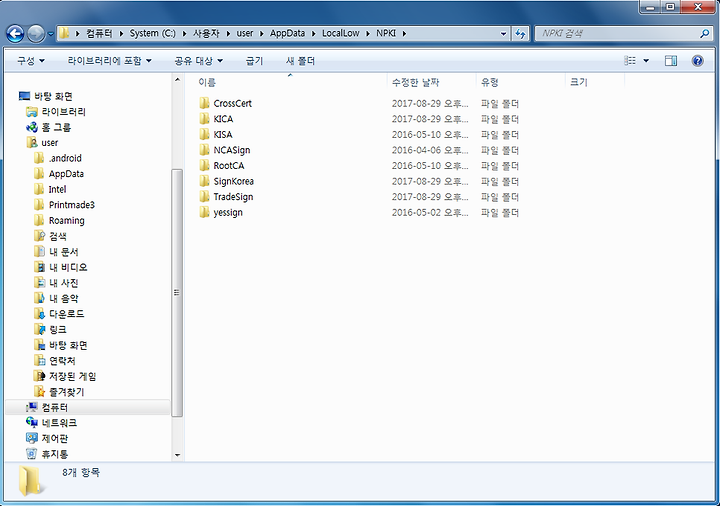Select the KICA folder icon

(x=204, y=119)
